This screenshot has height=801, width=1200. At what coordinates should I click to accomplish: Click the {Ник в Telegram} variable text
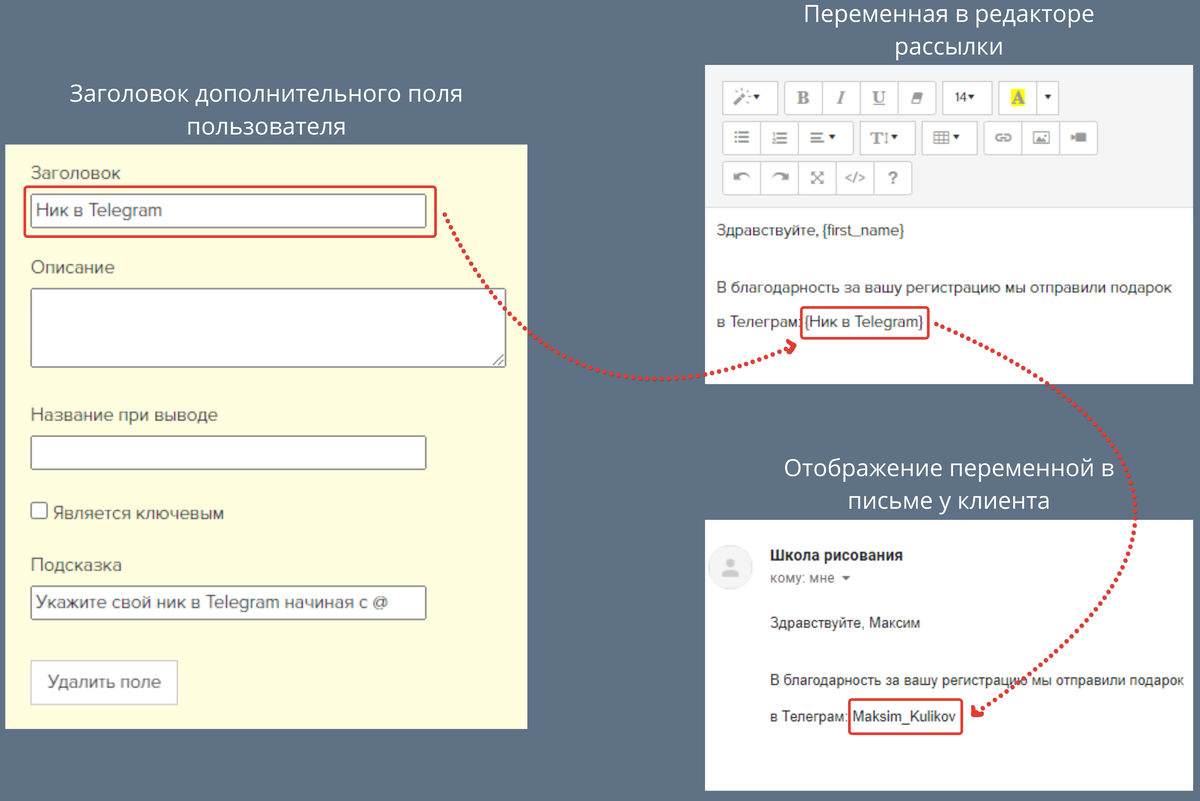click(865, 321)
